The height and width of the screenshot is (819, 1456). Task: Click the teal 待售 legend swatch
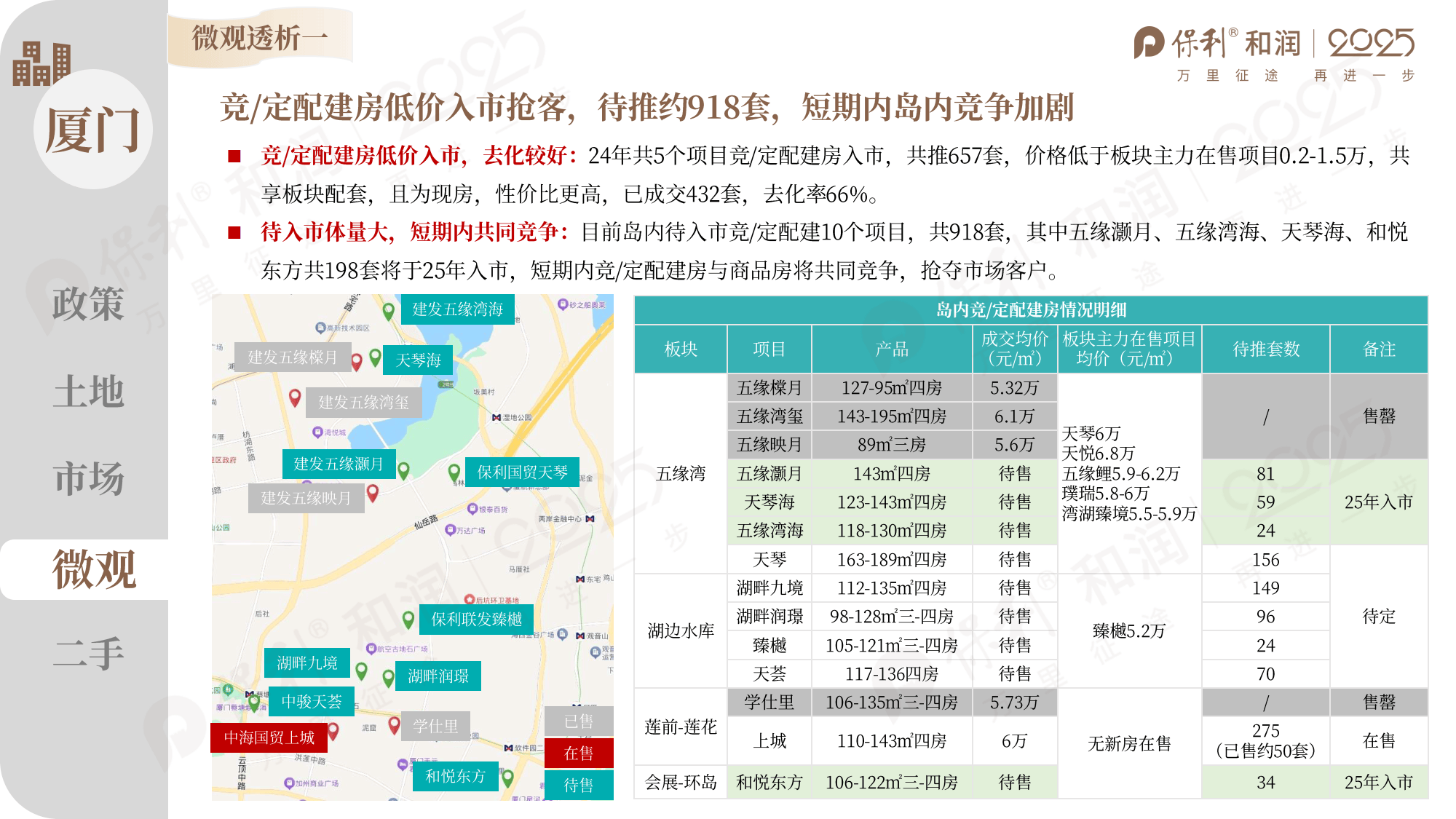[x=579, y=785]
